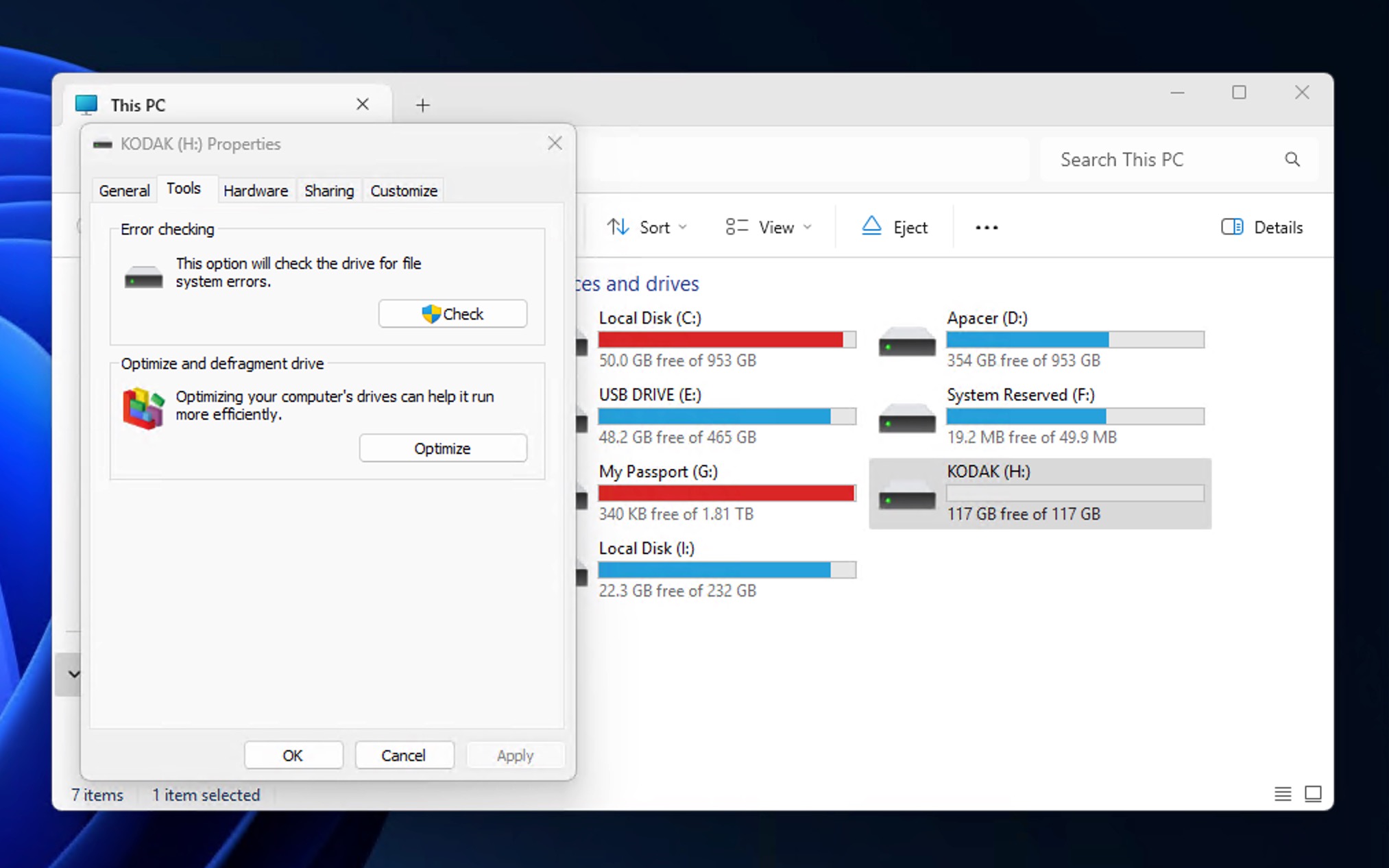Viewport: 1389px width, 868px height.
Task: Switch to large thumbnails view icon in status bar
Action: pyautogui.click(x=1313, y=794)
